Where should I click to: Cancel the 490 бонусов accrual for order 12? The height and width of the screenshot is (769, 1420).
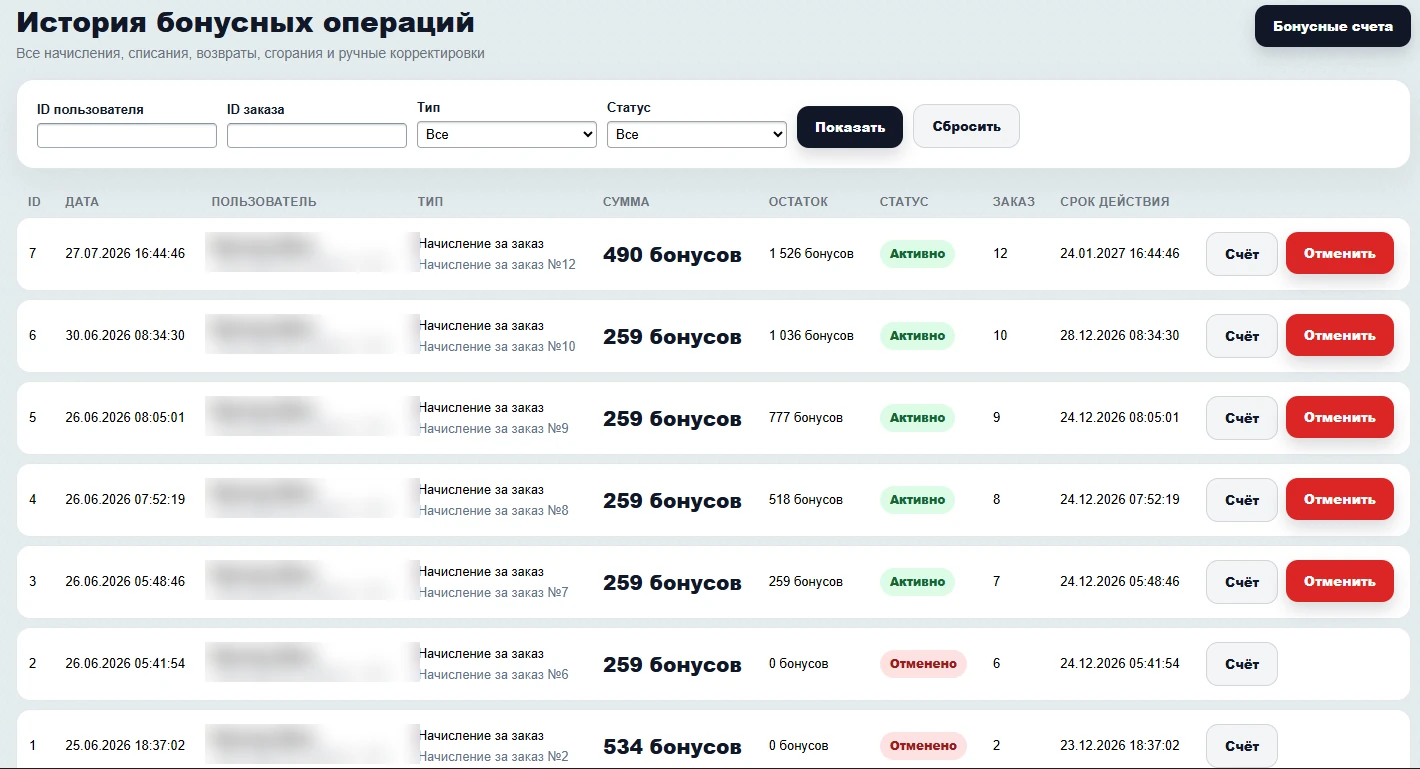1340,254
